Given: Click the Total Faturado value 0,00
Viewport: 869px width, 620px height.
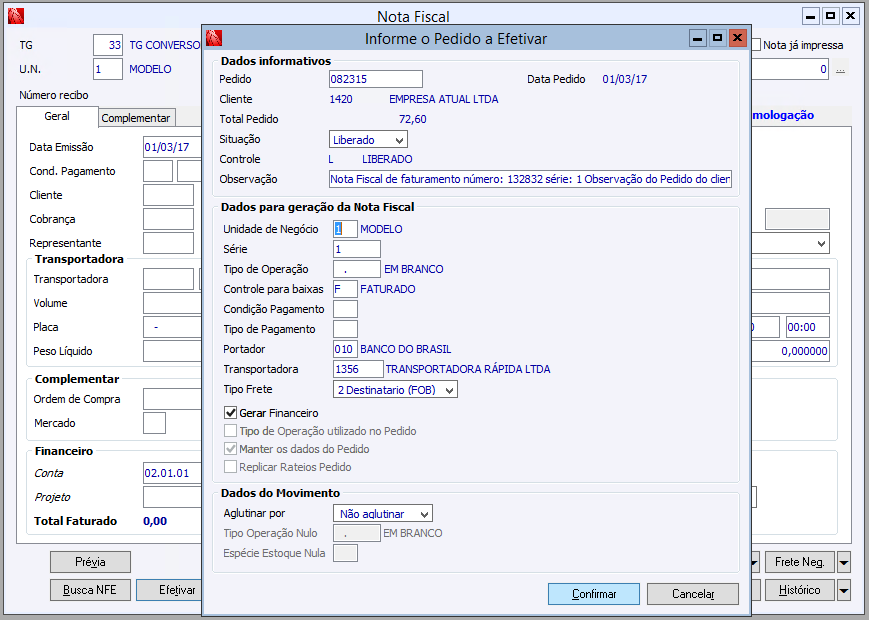Looking at the screenshot, I should [155, 521].
